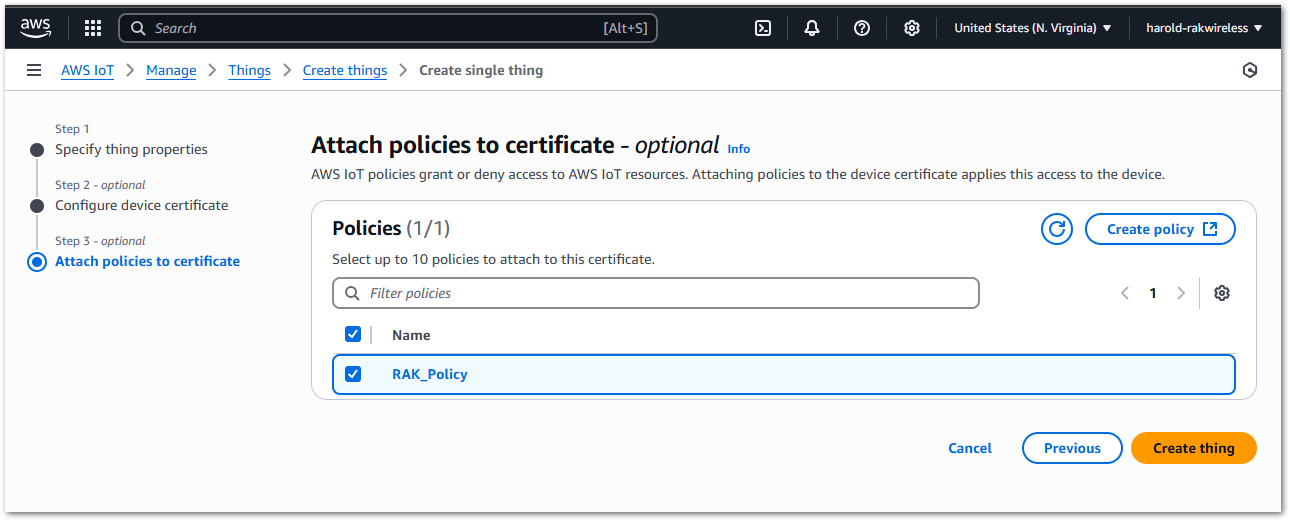The height and width of the screenshot is (521, 1290).
Task: Click the search magnifier icon in top bar
Action: [138, 28]
